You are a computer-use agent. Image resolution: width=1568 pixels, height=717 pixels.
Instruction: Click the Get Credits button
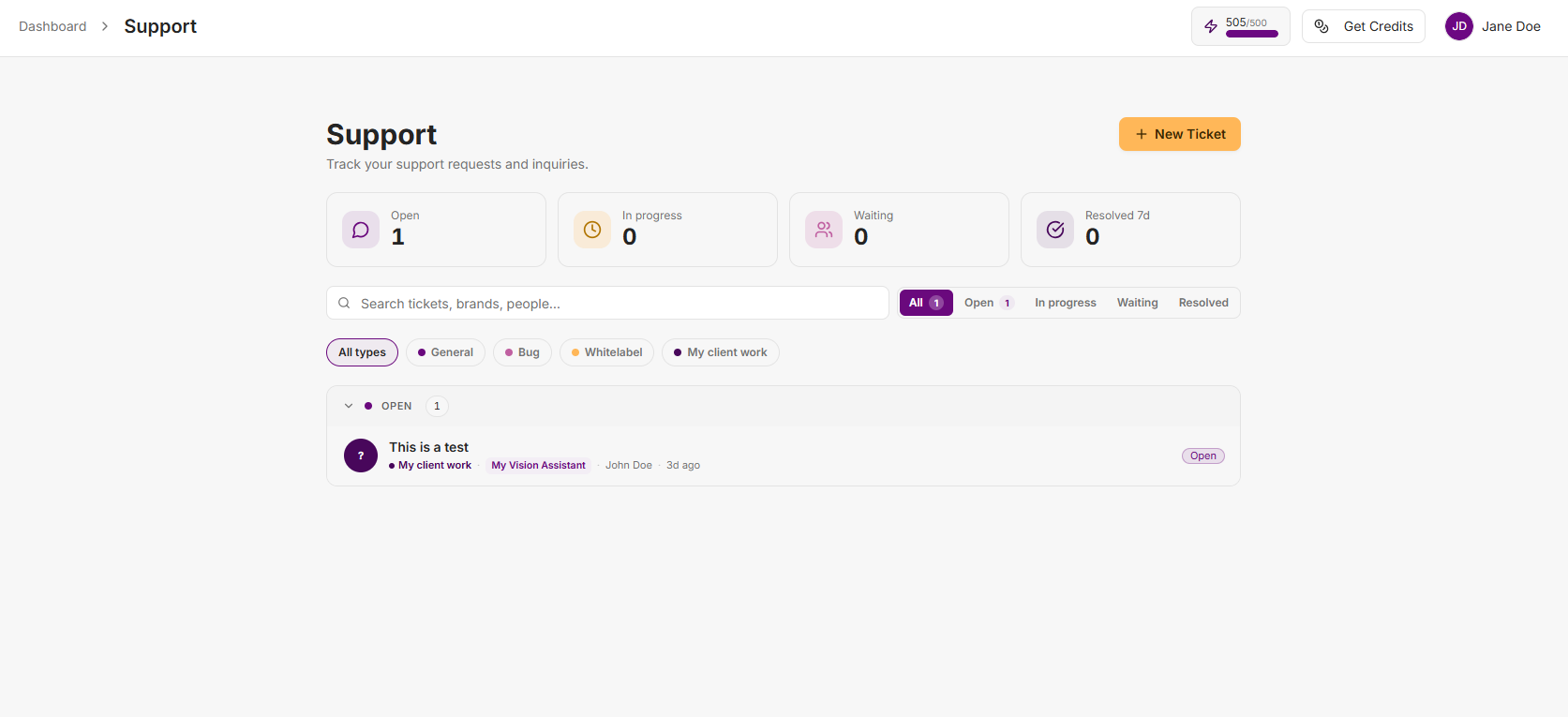1364,26
